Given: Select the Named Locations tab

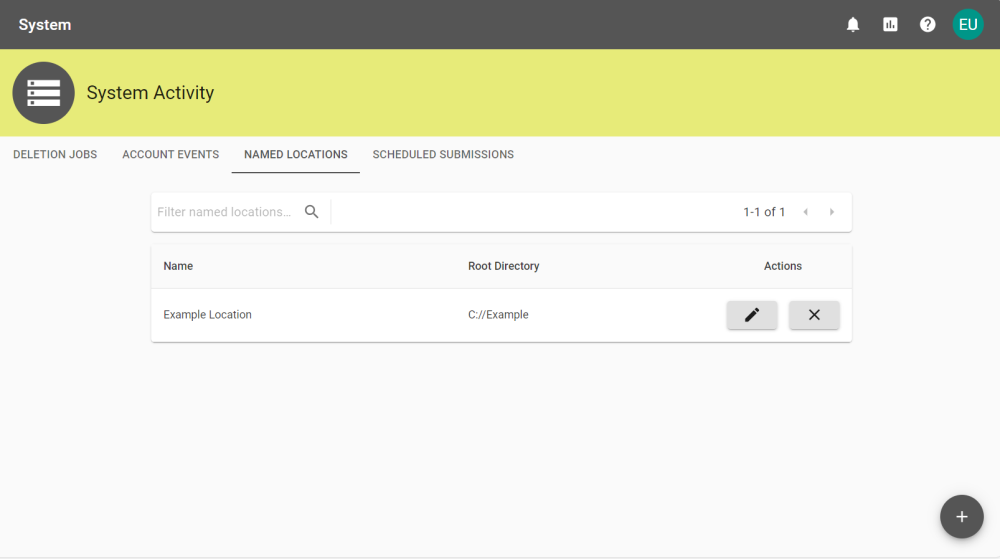Looking at the screenshot, I should 295,154.
